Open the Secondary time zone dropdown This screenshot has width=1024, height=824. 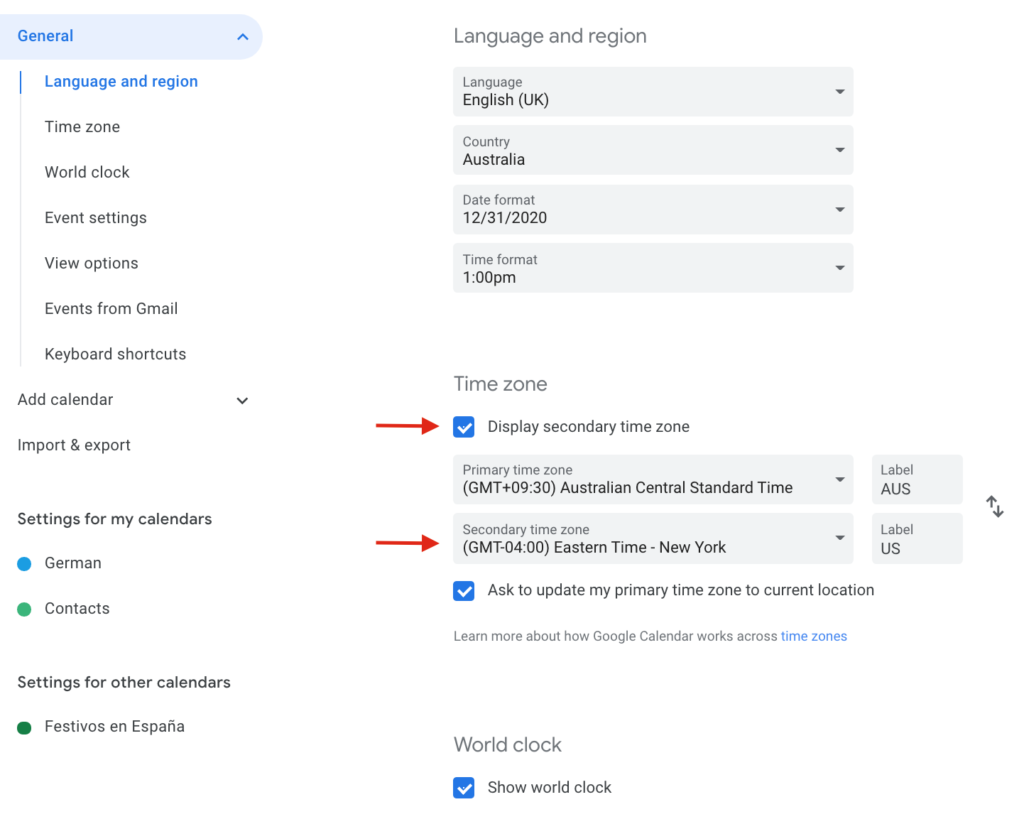(653, 539)
